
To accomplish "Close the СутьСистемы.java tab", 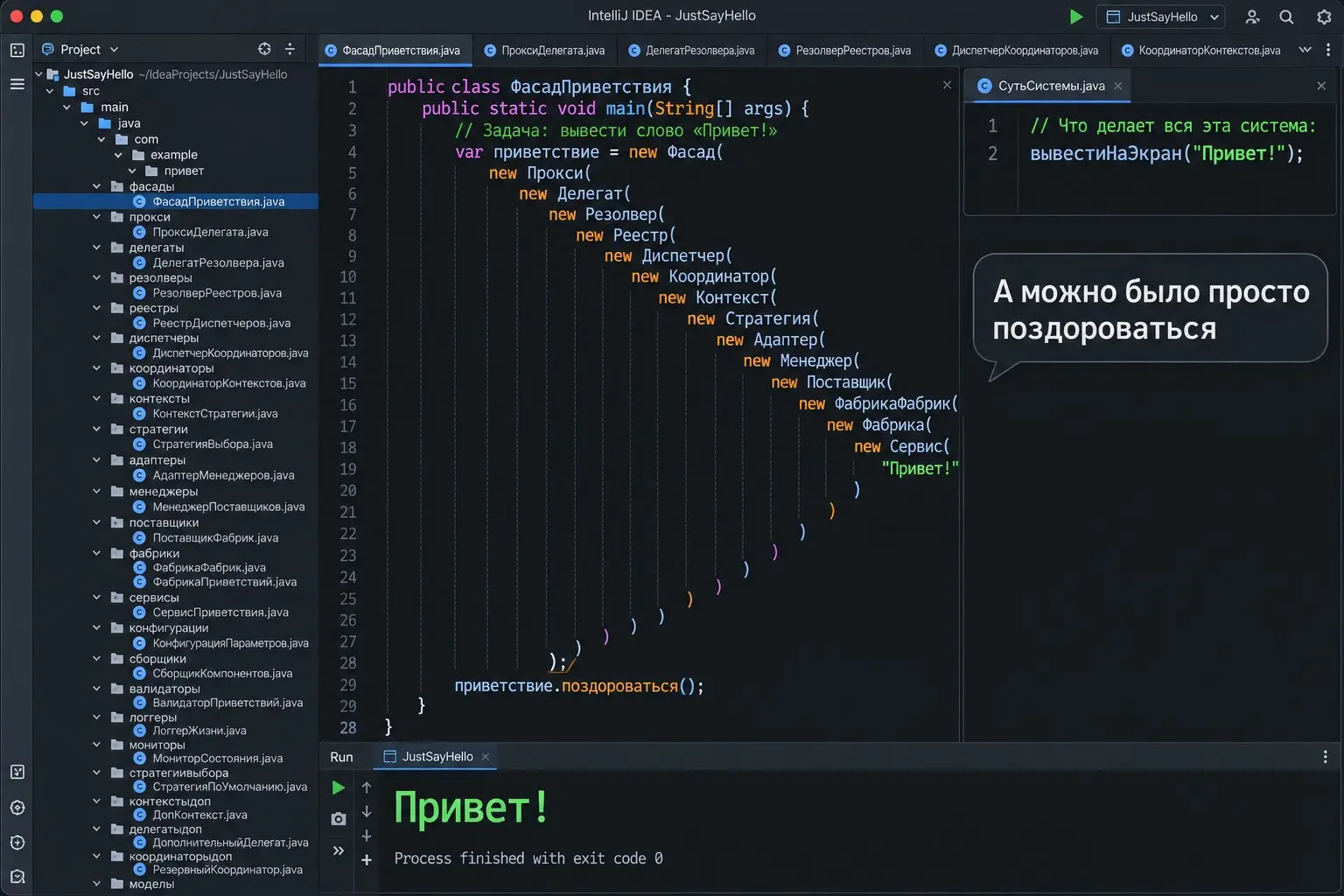I will (x=1117, y=86).
